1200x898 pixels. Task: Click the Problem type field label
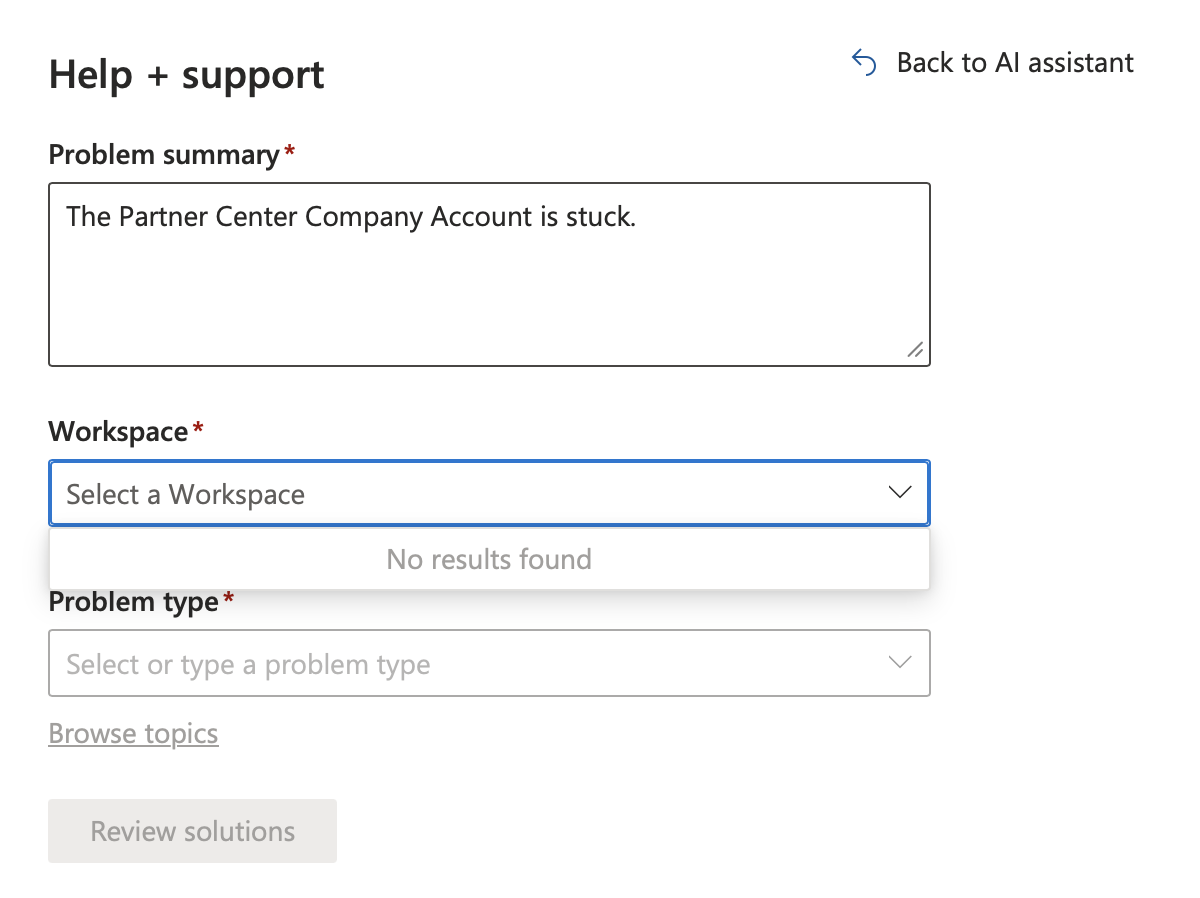(x=133, y=602)
